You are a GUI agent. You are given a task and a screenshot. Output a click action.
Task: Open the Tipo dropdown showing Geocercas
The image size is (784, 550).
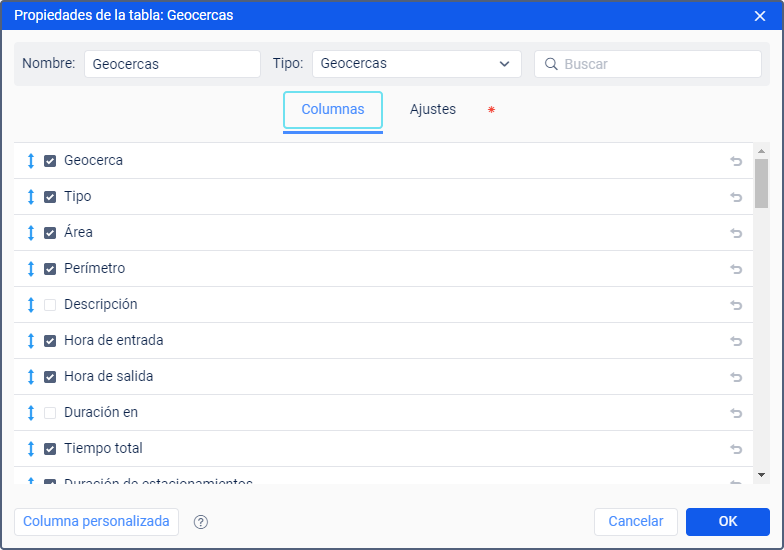point(416,64)
